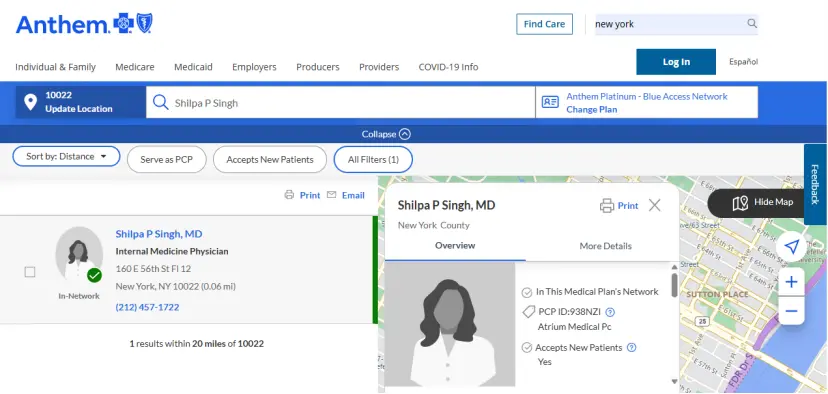828x394 pixels.
Task: Click the PCP ID help question icon
Action: pyautogui.click(x=610, y=312)
